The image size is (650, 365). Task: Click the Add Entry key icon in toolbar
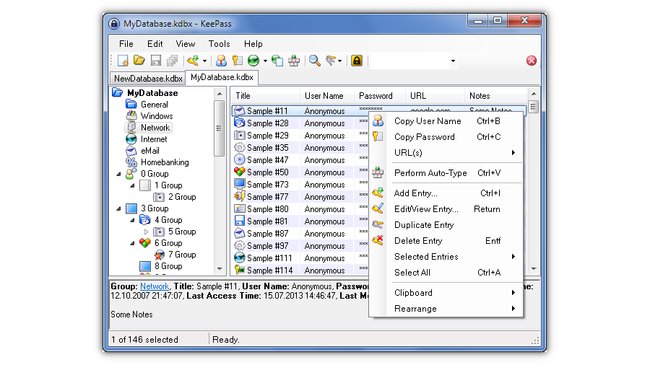pos(193,61)
